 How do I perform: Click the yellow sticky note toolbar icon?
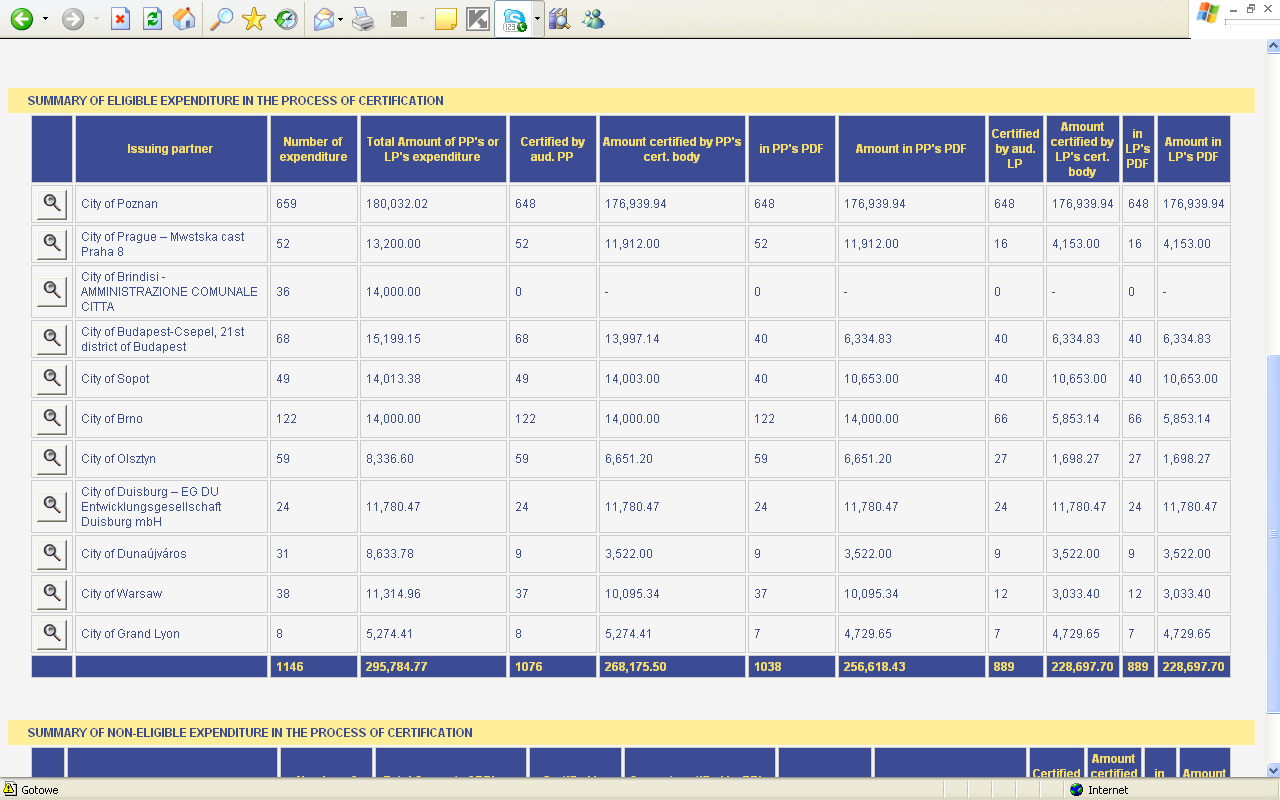click(446, 19)
